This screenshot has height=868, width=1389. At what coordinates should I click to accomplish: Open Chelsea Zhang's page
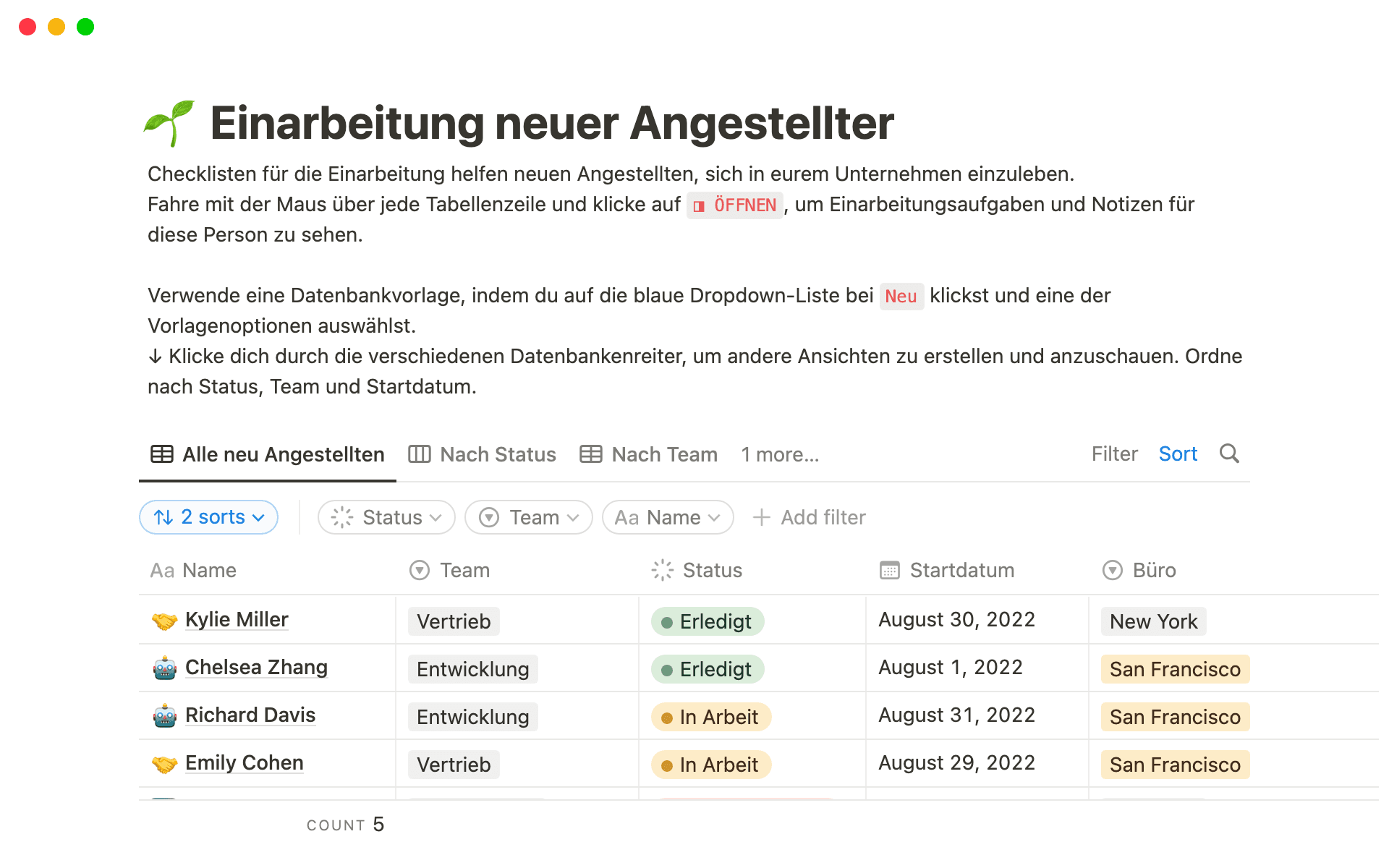coord(256,667)
